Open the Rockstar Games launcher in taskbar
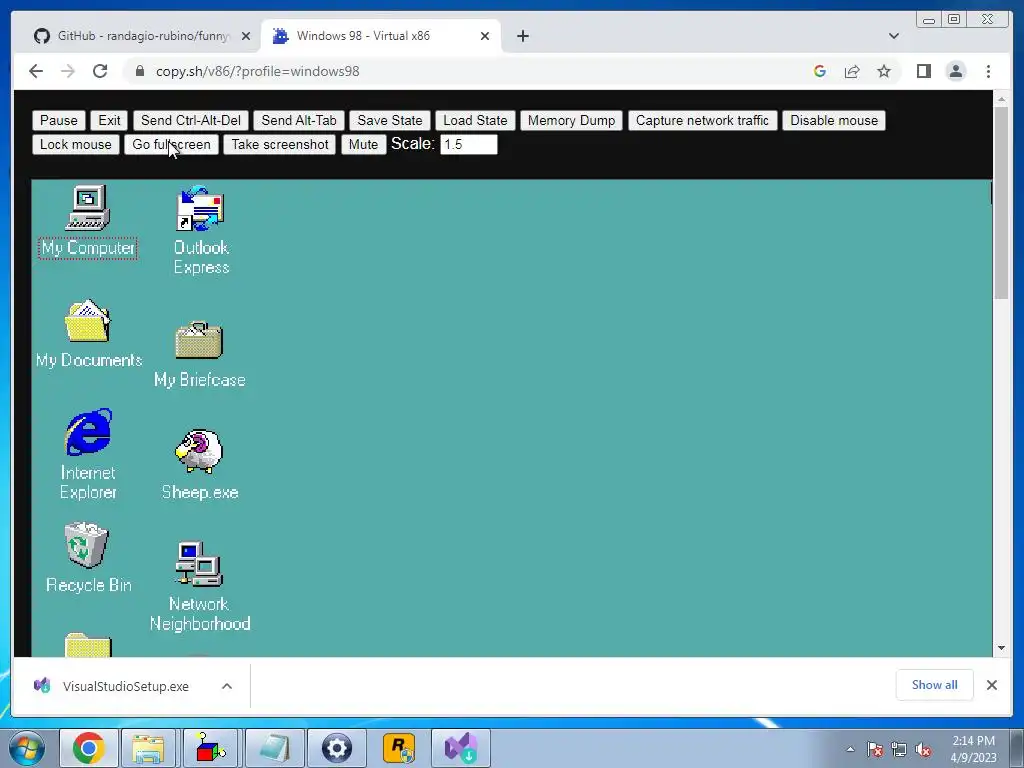This screenshot has height=768, width=1024. (399, 748)
